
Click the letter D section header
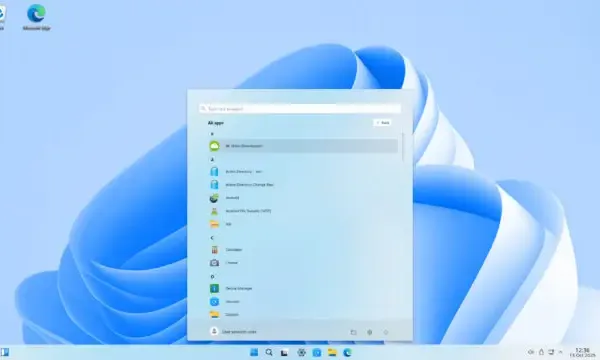[212, 276]
